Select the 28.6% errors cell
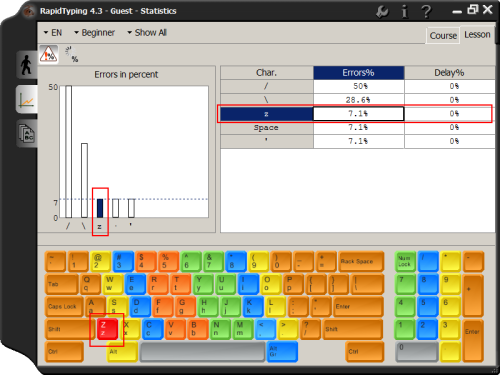The image size is (500, 375). coord(359,100)
